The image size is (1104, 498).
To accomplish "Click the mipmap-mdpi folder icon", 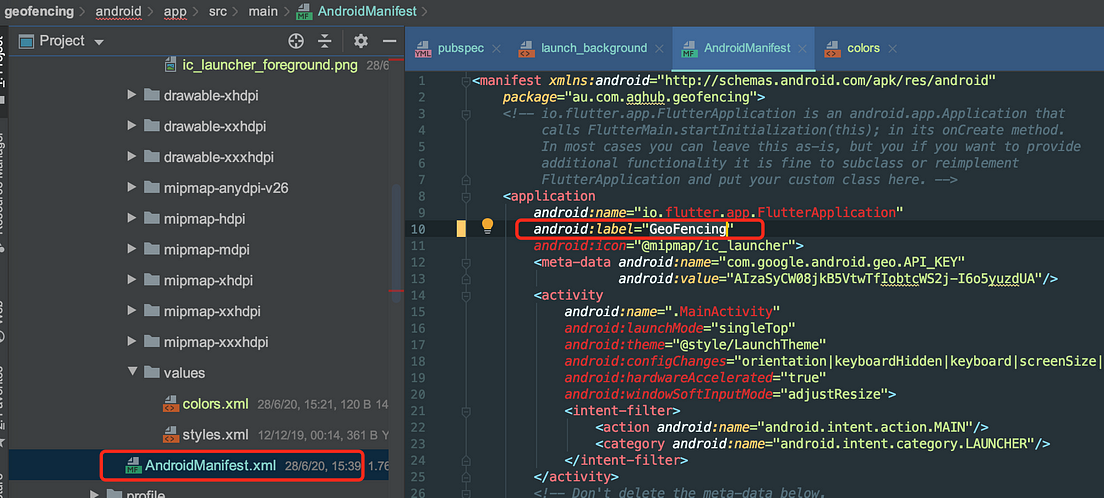I will 151,249.
